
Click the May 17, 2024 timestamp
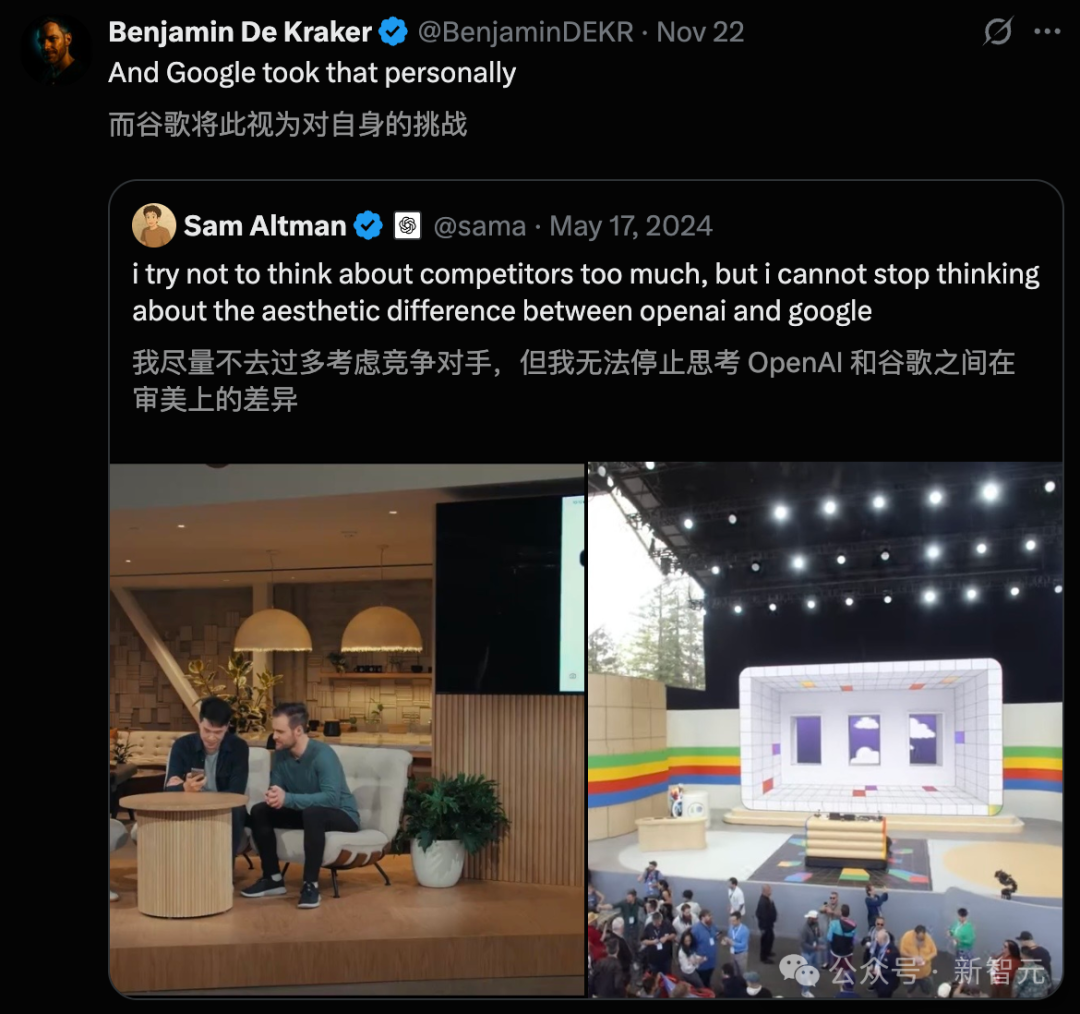(631, 227)
